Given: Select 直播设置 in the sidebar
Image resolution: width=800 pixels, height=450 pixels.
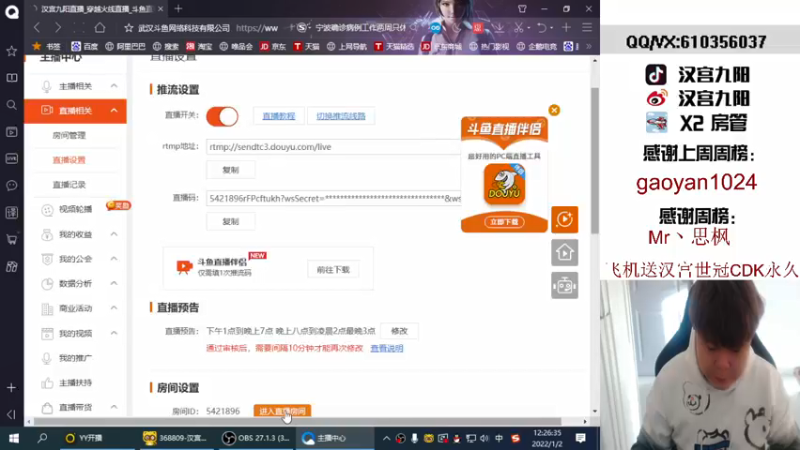Looking at the screenshot, I should point(69,160).
